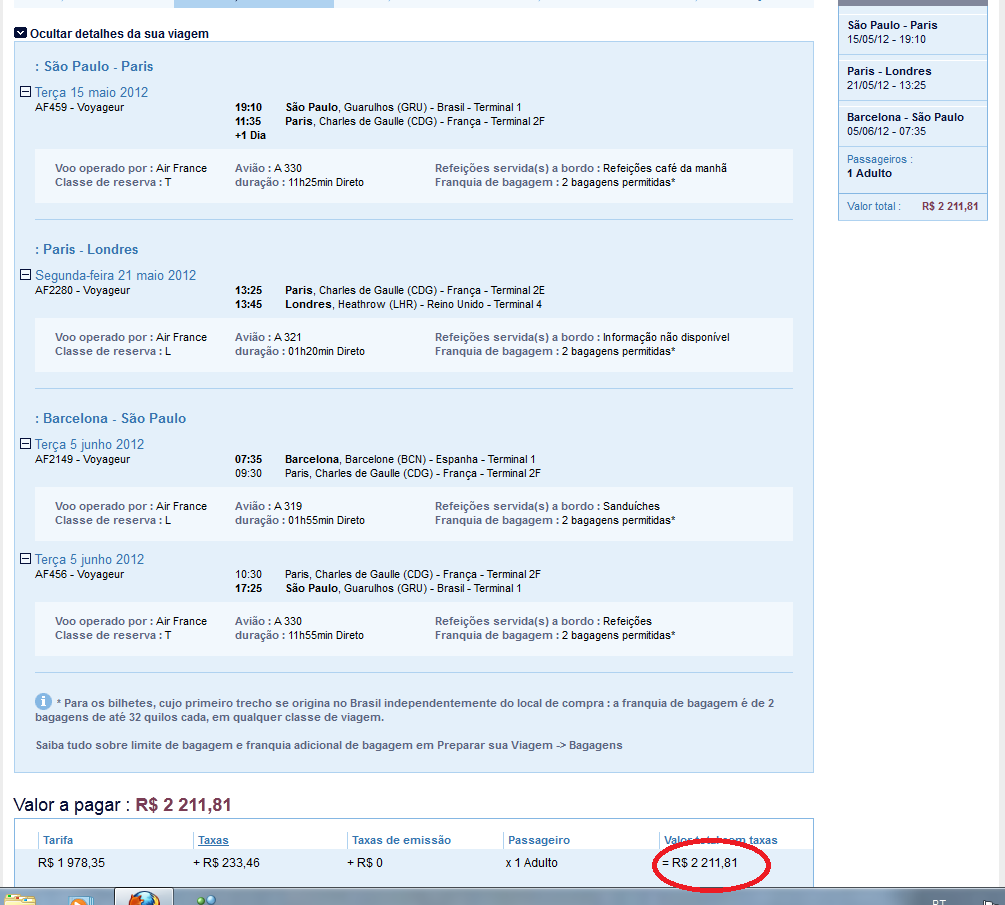Collapse the second Terça 5 junho flight (AF456)
The width and height of the screenshot is (1005, 905).
click(x=26, y=559)
